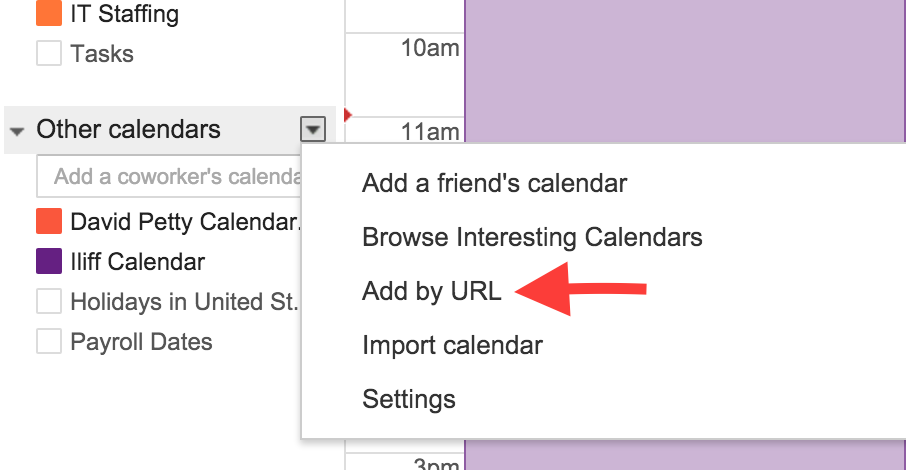Select Add by URL menu option
This screenshot has height=470, width=906.
[x=431, y=292]
